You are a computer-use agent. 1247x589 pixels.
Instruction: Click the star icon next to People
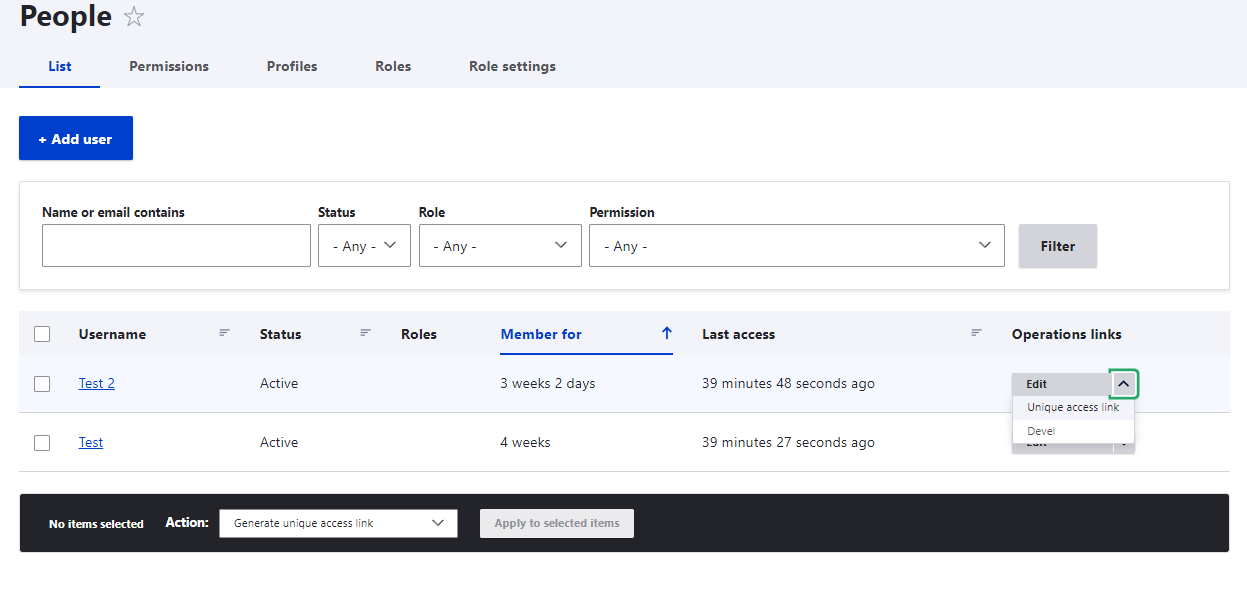click(x=134, y=17)
